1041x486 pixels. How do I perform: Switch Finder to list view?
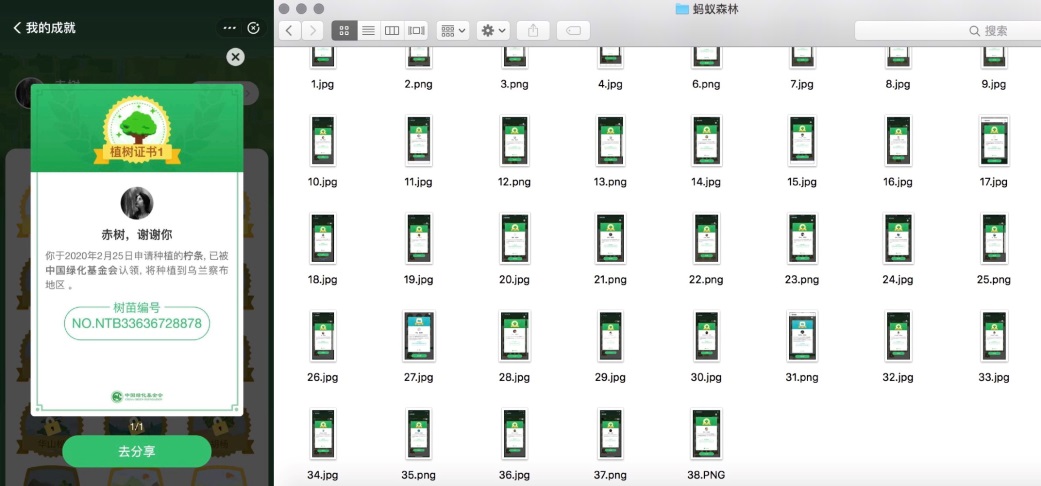[368, 31]
